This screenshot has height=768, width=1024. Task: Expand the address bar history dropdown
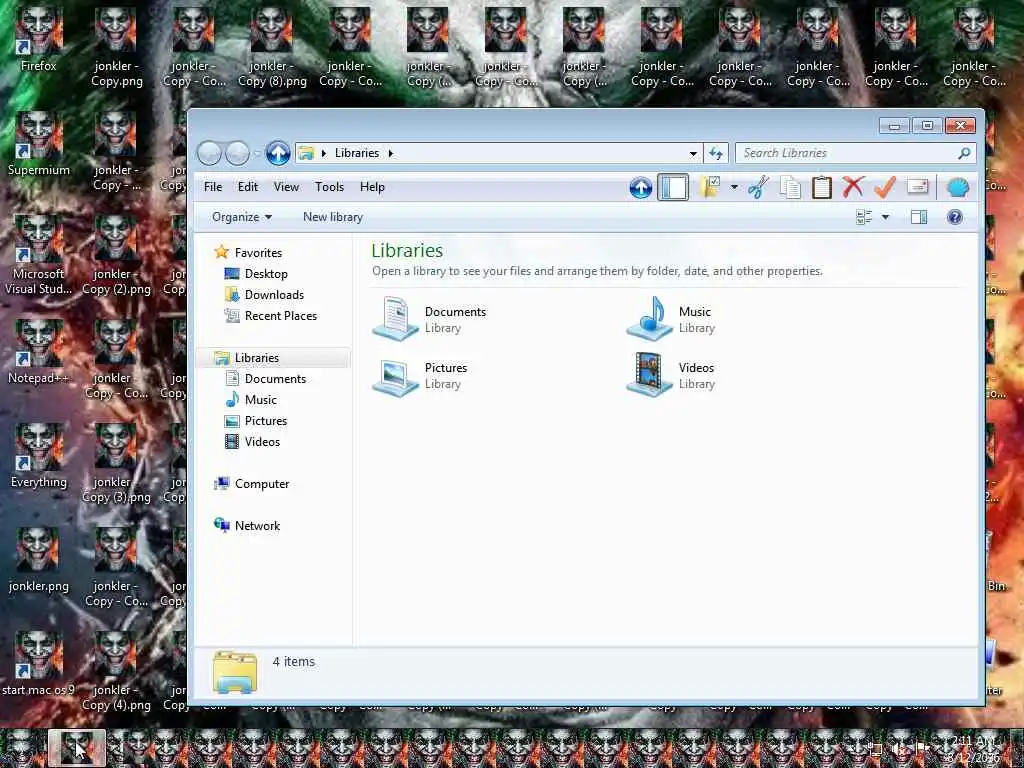click(x=693, y=153)
